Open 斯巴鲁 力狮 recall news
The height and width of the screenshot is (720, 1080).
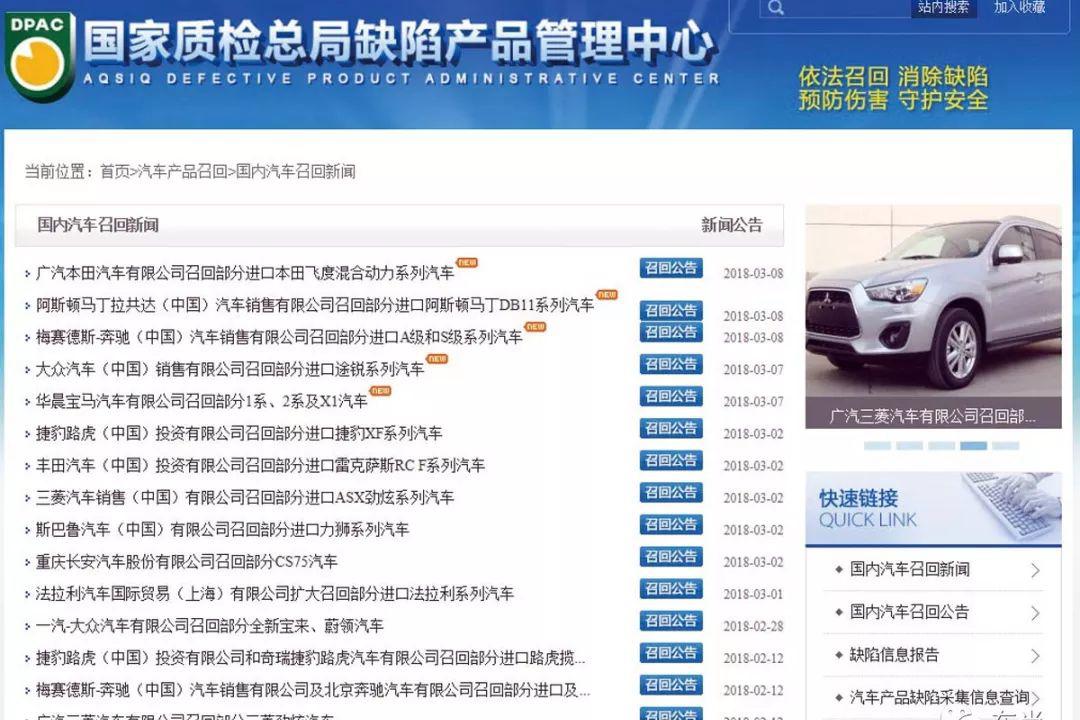pos(222,529)
